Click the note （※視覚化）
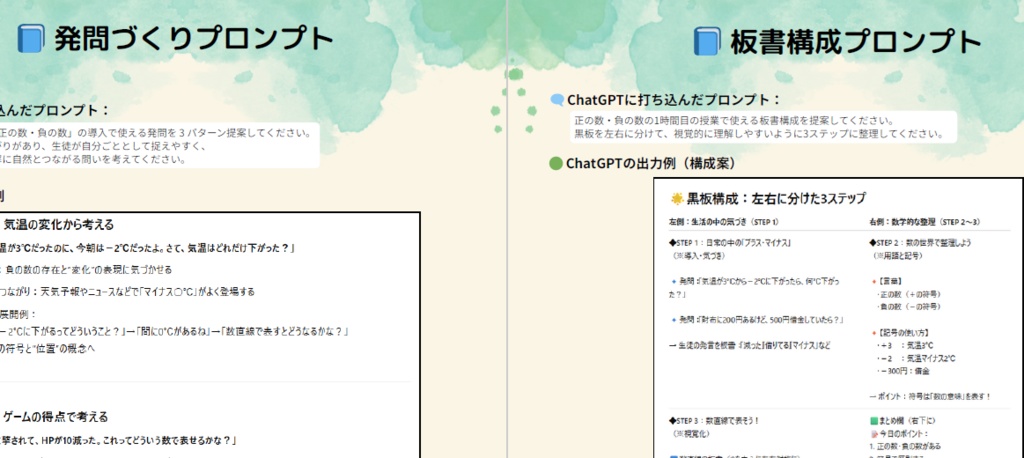Viewport: 1024px width, 458px height. pos(694,434)
